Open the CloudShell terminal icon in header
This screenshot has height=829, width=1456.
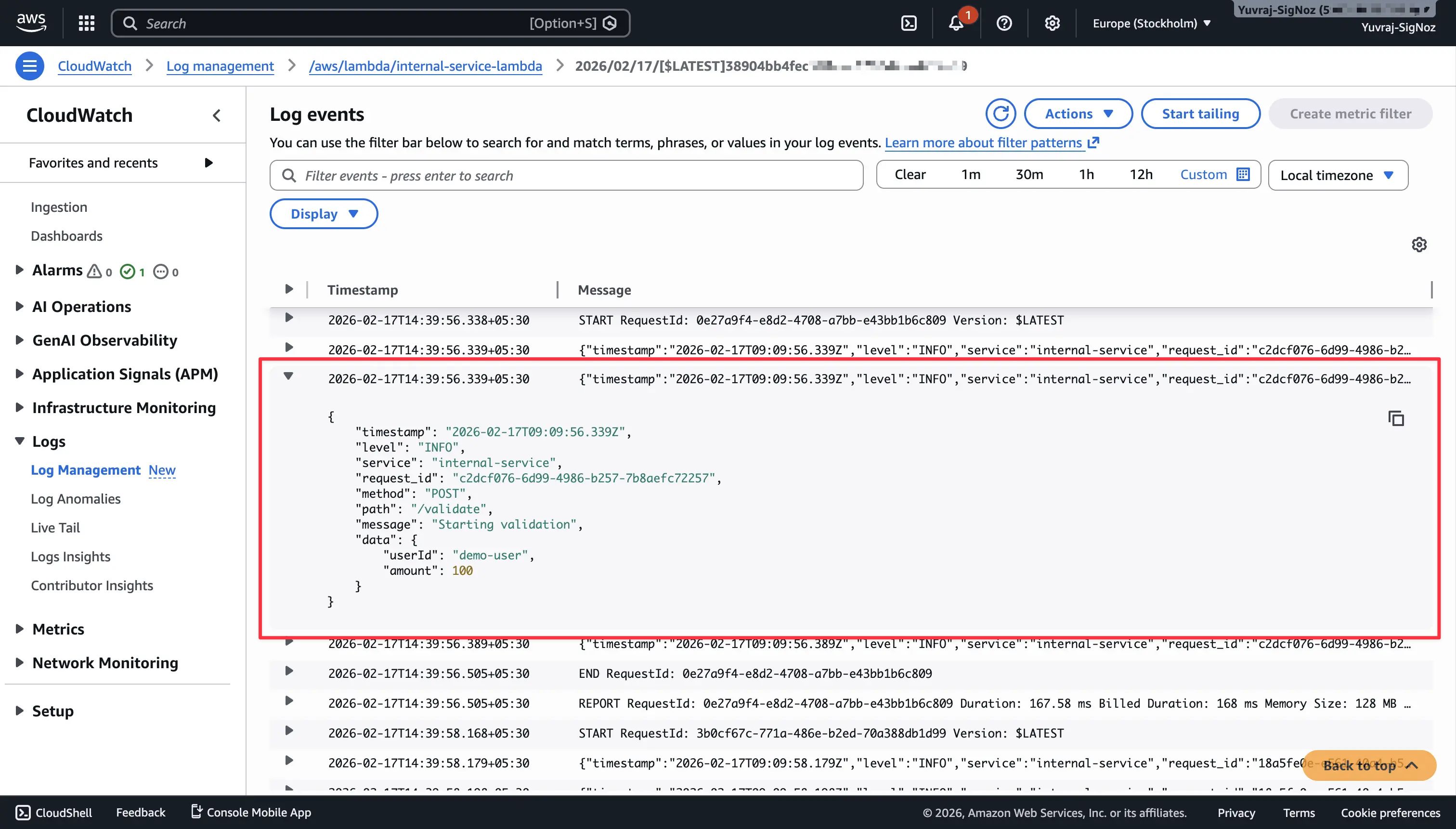909,23
